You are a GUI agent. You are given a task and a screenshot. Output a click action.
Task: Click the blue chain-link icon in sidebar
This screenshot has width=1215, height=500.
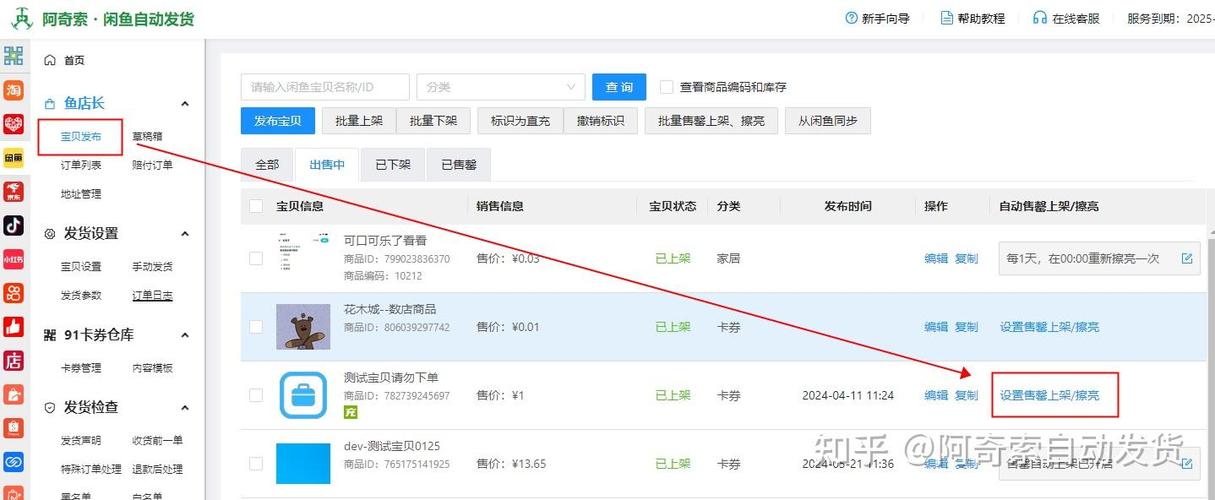tap(13, 462)
